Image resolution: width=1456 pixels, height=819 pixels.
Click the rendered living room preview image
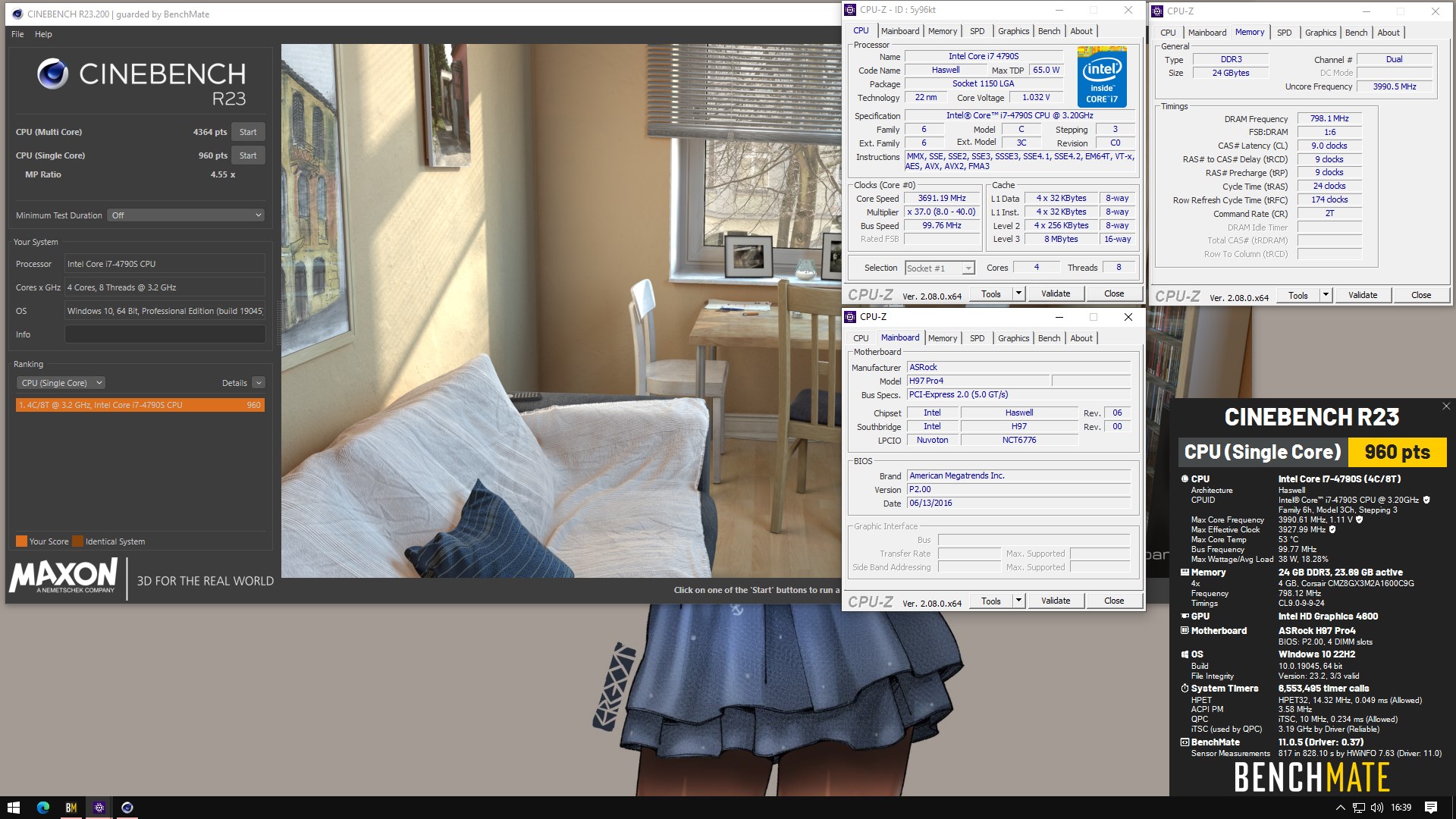point(560,311)
